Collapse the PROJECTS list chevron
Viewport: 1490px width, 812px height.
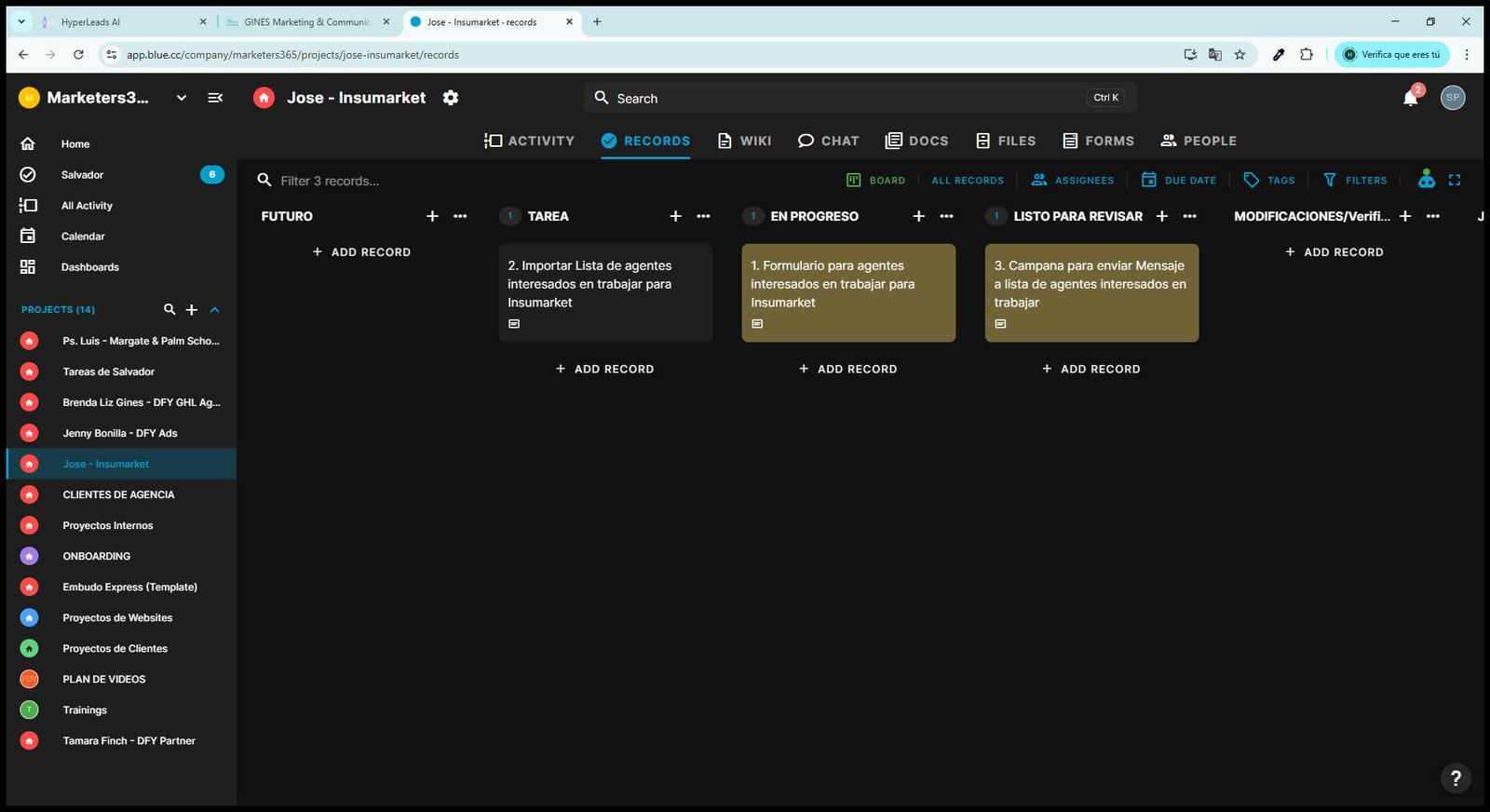(x=215, y=309)
